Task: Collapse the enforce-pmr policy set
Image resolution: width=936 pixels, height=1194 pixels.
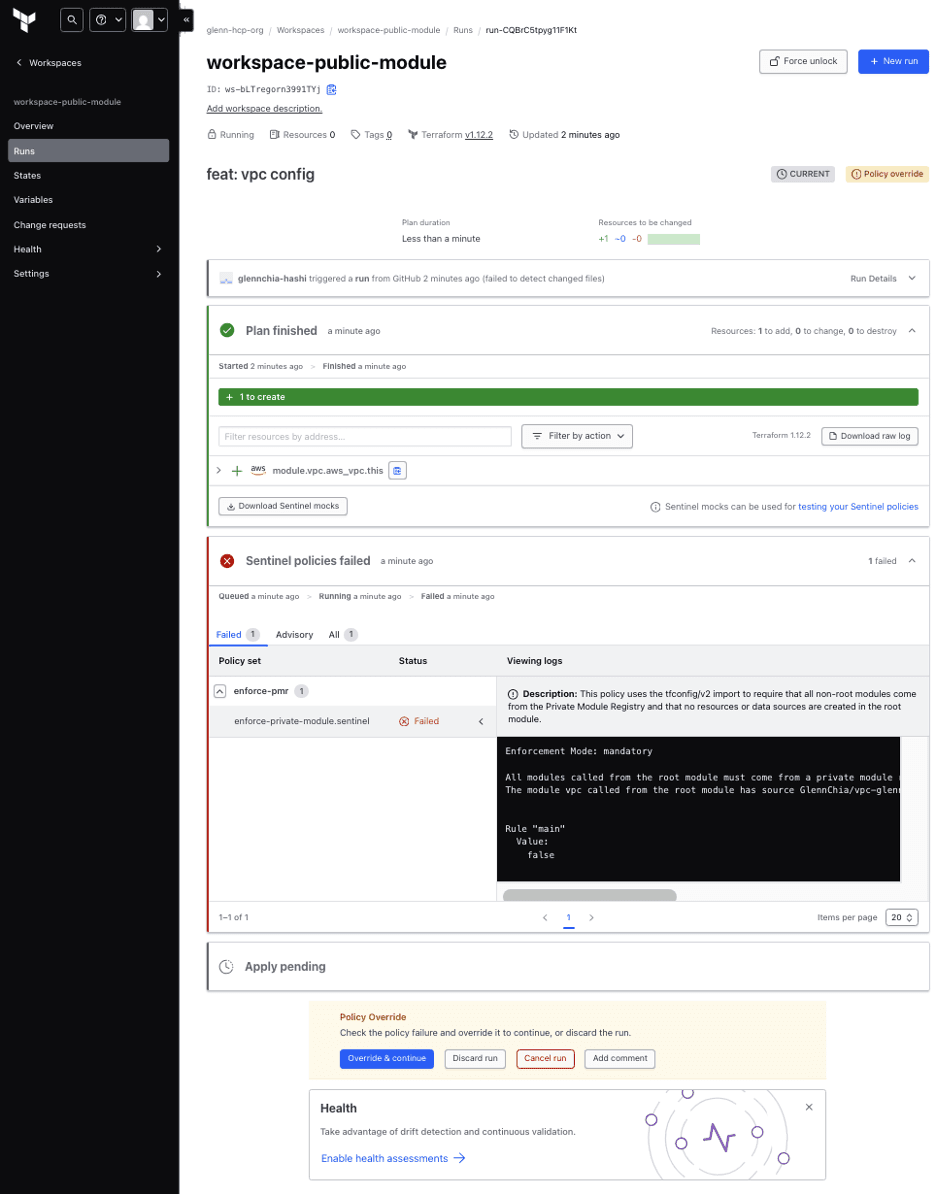Action: [x=220, y=691]
